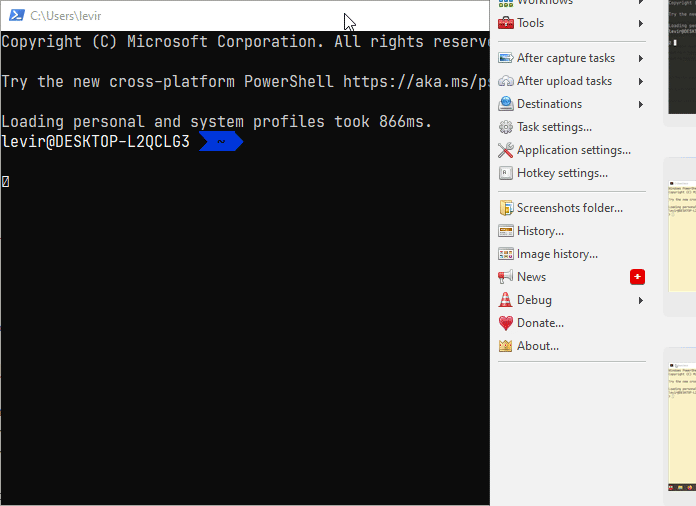Open the History menu entry
The image size is (696, 506).
pos(572,231)
